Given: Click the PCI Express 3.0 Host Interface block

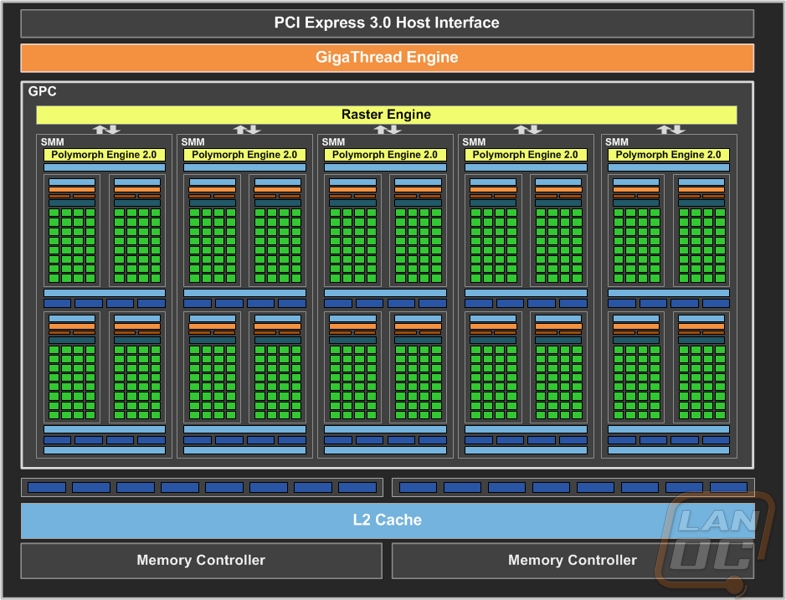Looking at the screenshot, I should 387,23.
